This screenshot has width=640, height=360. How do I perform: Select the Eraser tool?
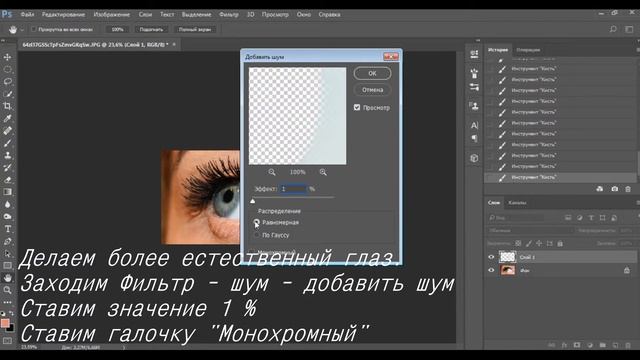pos(7,180)
